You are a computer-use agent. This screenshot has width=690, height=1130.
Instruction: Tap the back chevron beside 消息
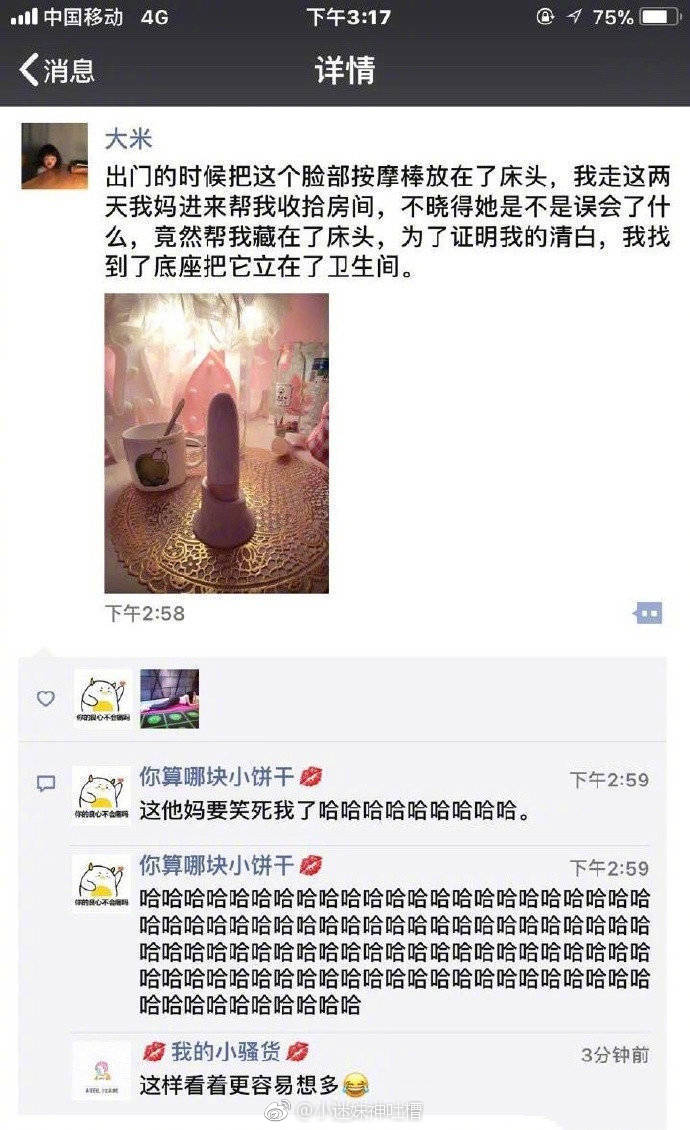point(29,71)
